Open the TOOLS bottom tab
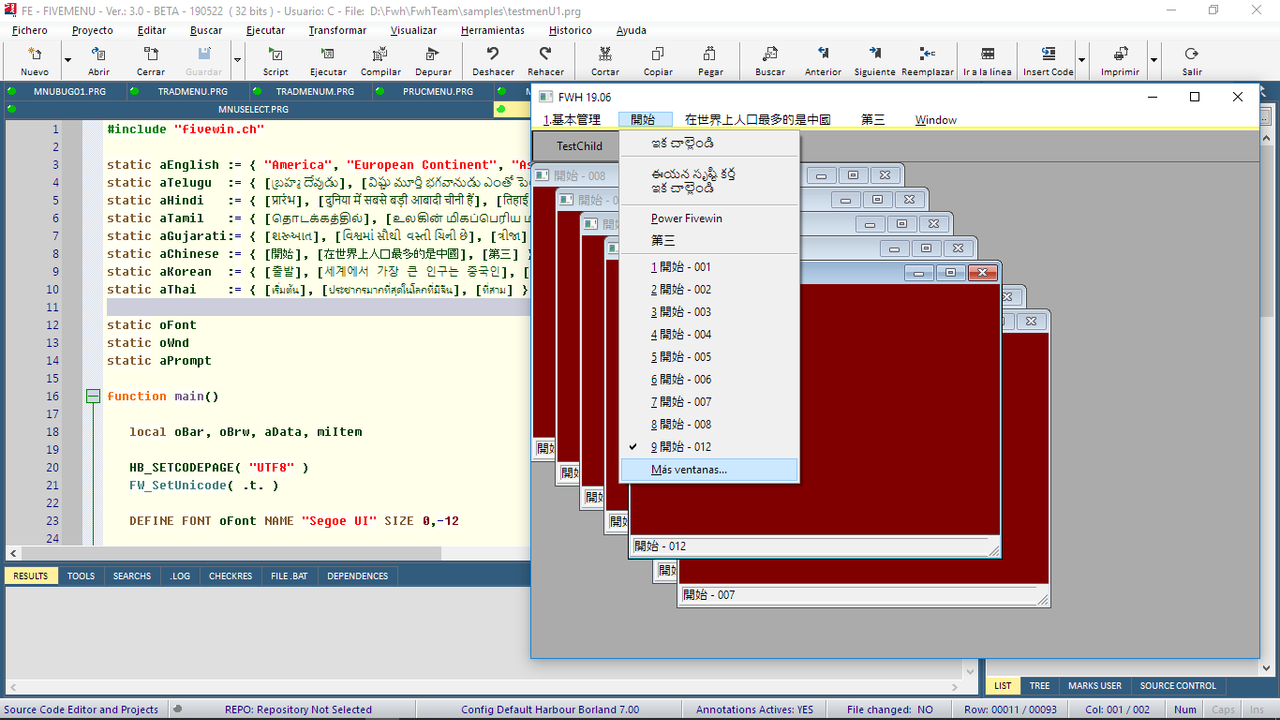1280x720 pixels. click(81, 576)
